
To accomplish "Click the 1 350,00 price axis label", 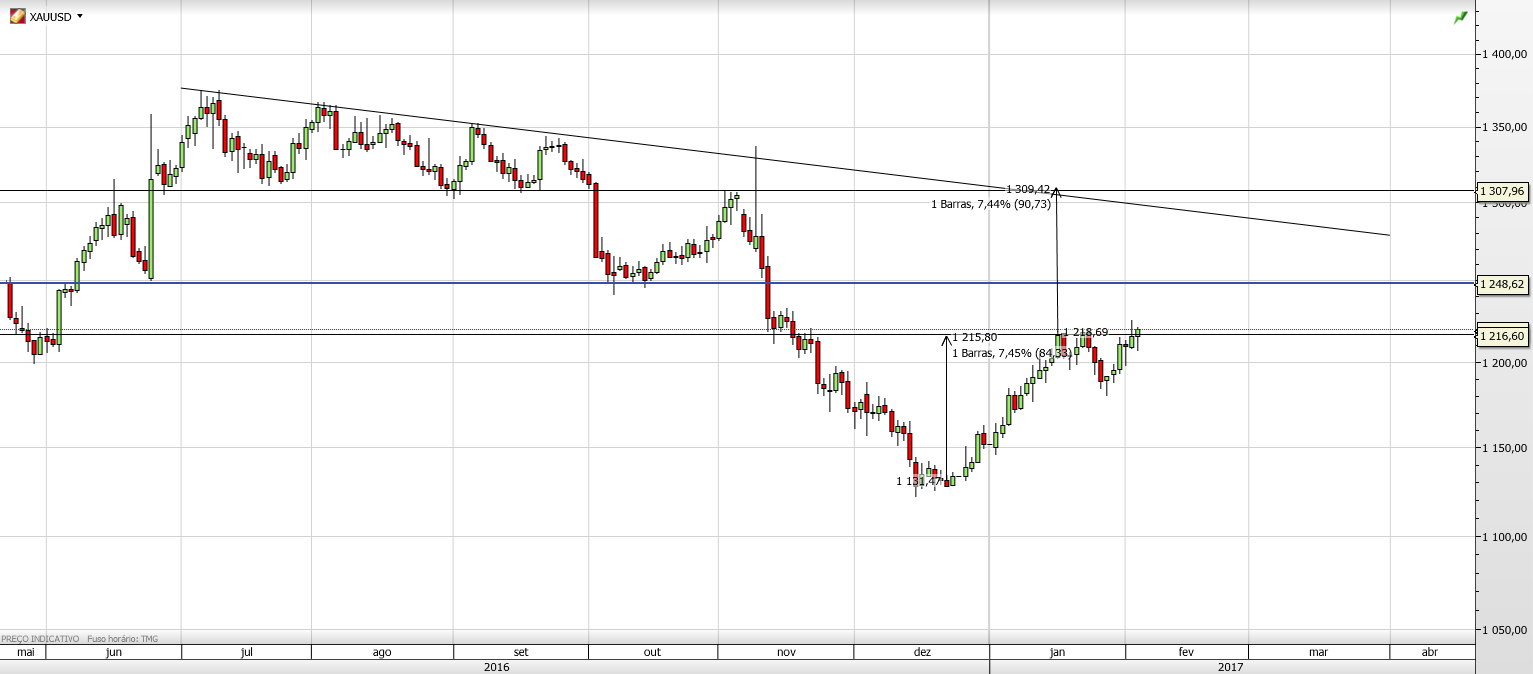I will coord(1505,127).
